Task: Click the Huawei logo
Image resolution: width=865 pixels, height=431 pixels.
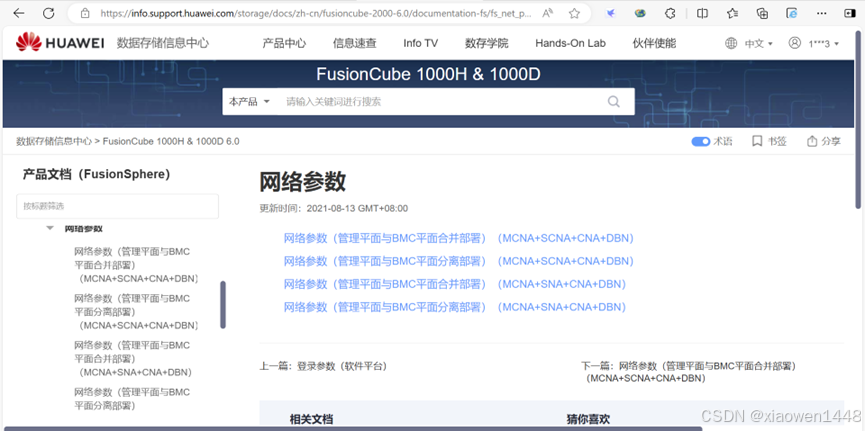Action: point(60,42)
